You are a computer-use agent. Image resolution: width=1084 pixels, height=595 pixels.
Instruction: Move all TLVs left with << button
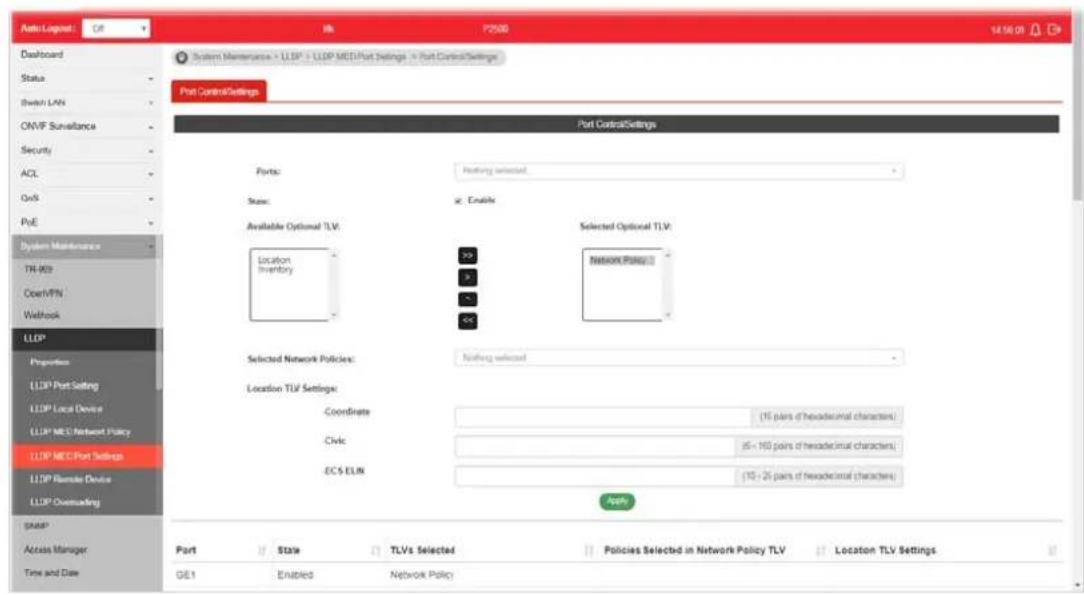click(x=467, y=321)
